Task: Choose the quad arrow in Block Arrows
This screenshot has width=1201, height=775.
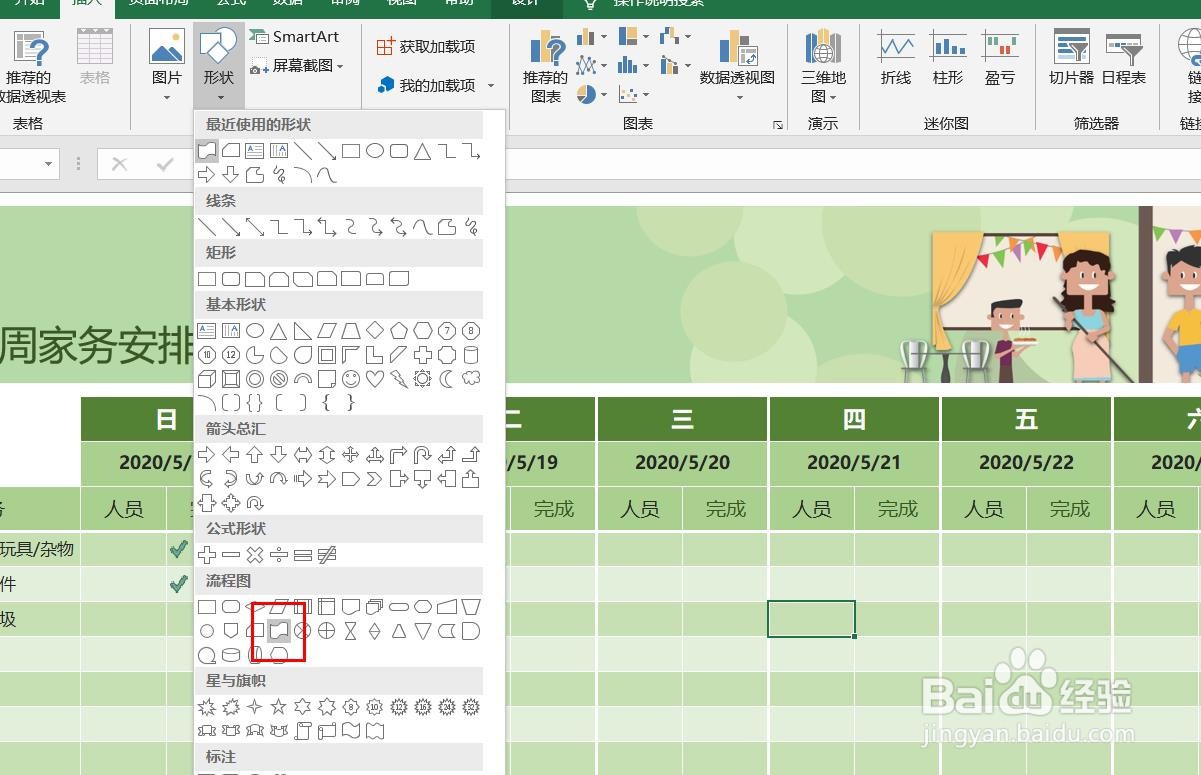Action: coord(351,455)
